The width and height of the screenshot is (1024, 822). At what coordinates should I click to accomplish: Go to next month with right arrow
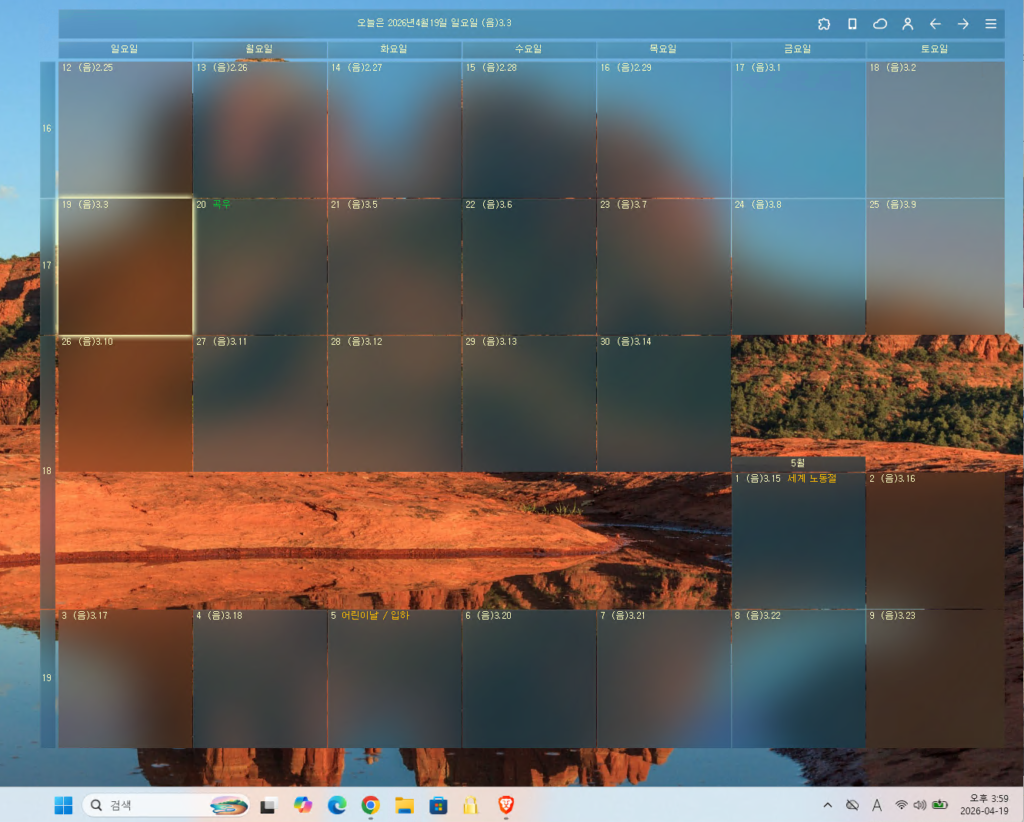(x=963, y=24)
